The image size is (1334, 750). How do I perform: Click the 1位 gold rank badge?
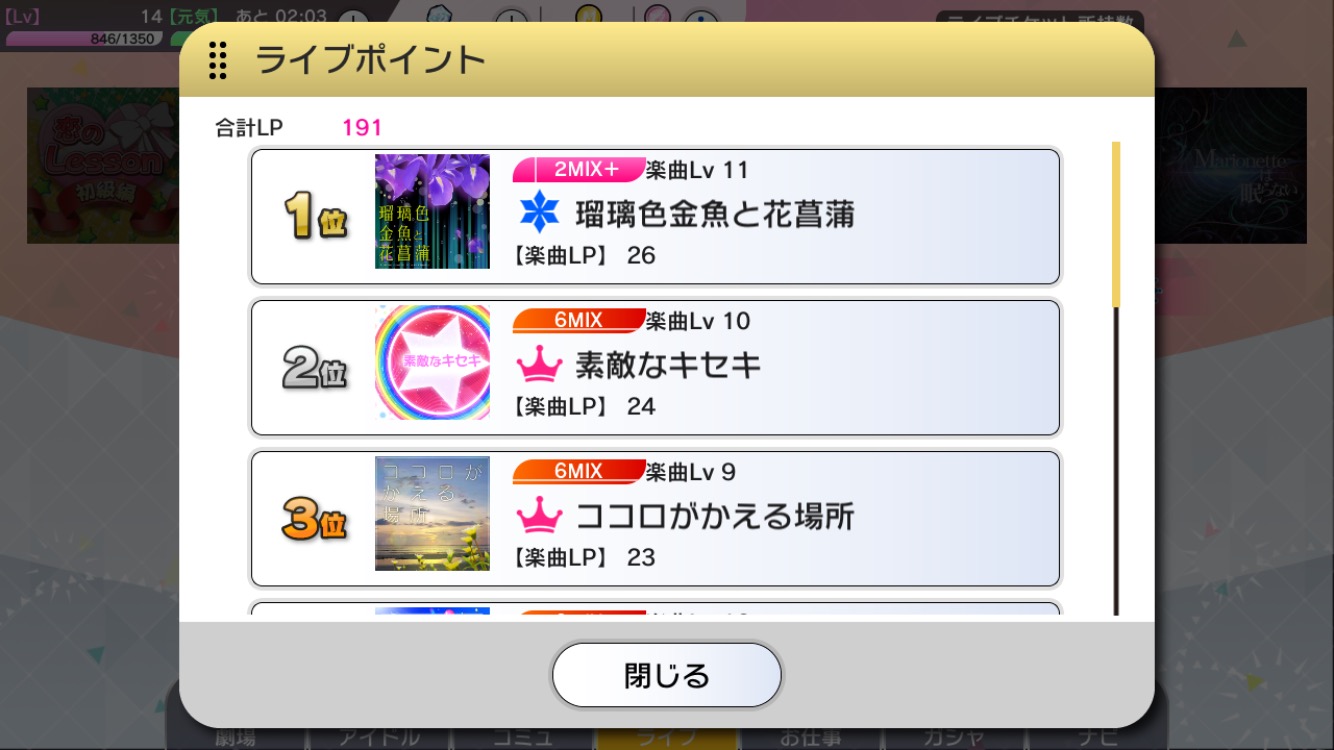(x=315, y=215)
